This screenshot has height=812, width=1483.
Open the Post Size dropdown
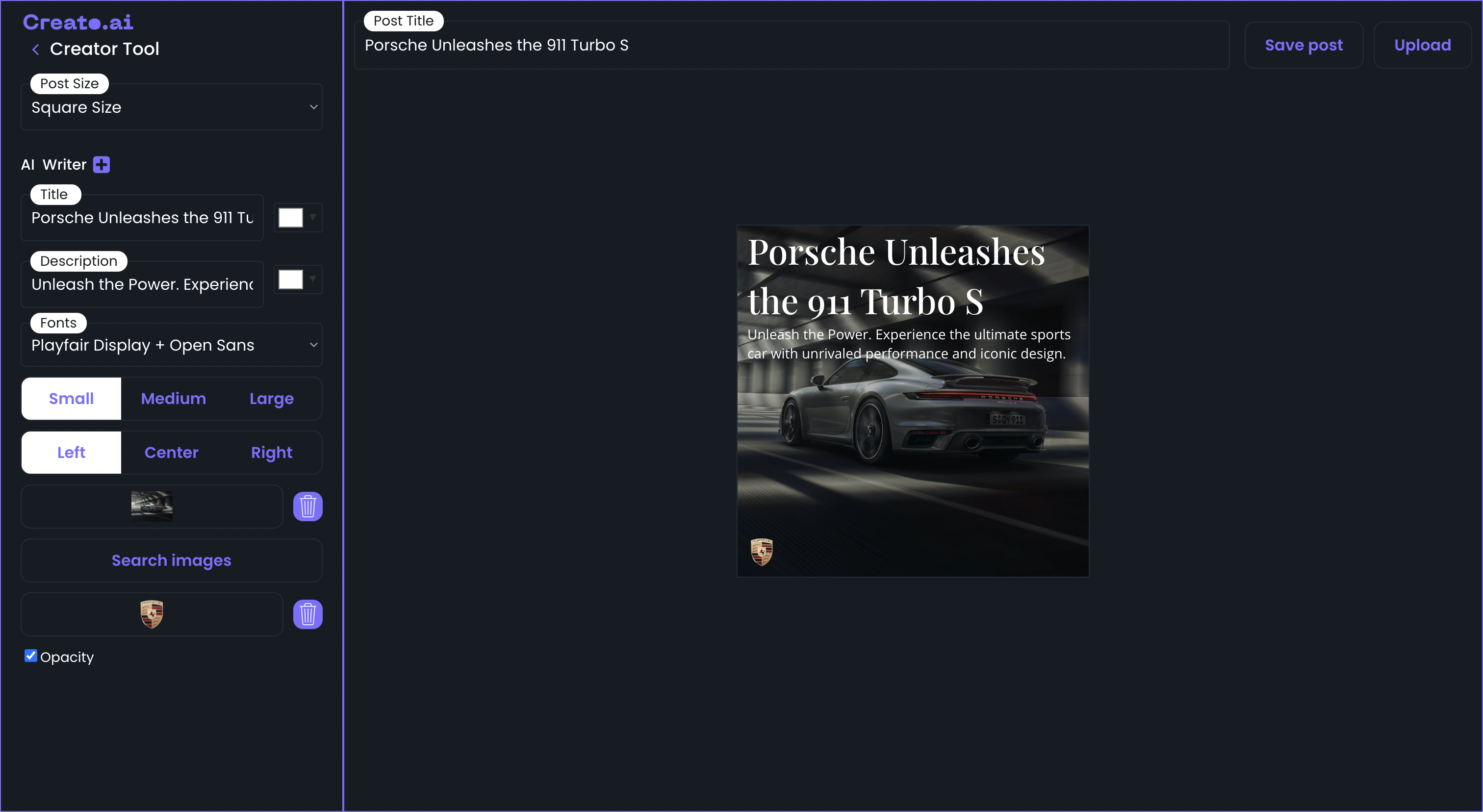(172, 107)
